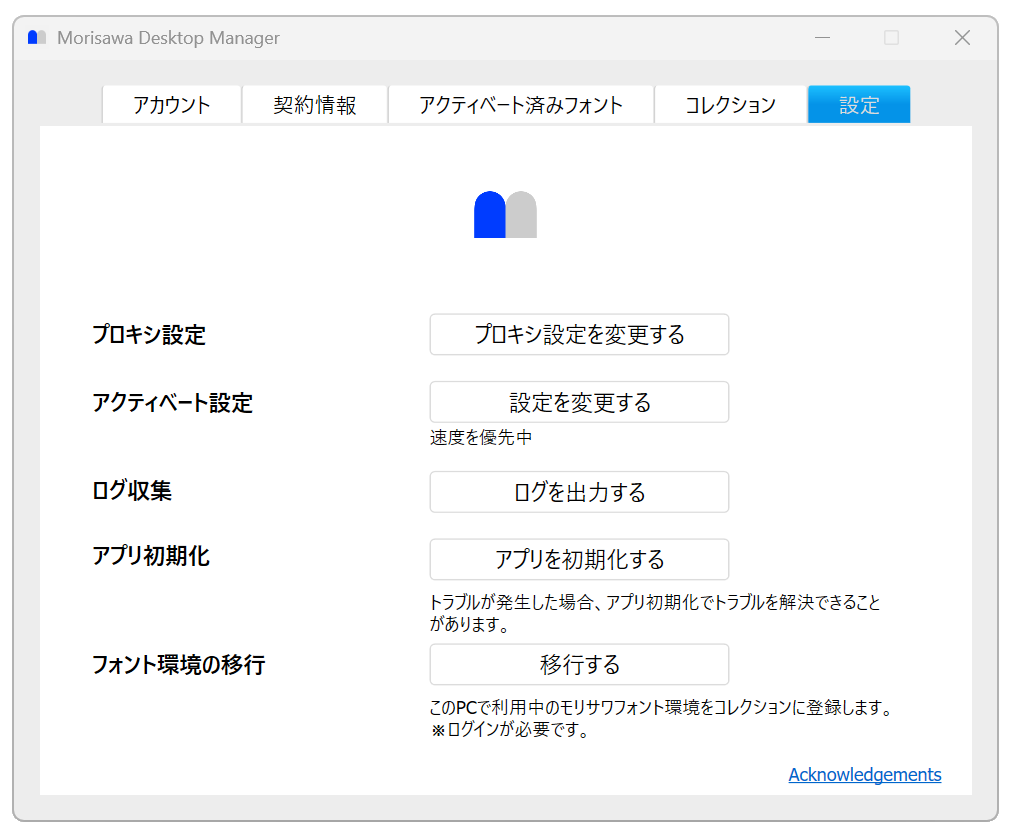
Task: Open the アカウント tab
Action: point(172,105)
